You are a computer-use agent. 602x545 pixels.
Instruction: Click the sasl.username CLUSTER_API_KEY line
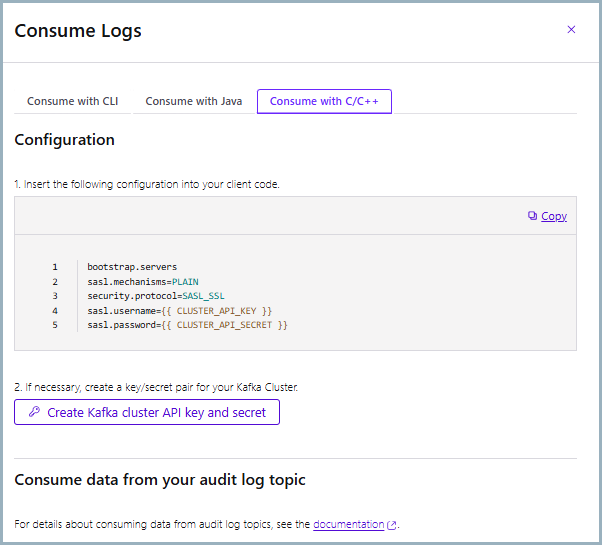pos(180,310)
